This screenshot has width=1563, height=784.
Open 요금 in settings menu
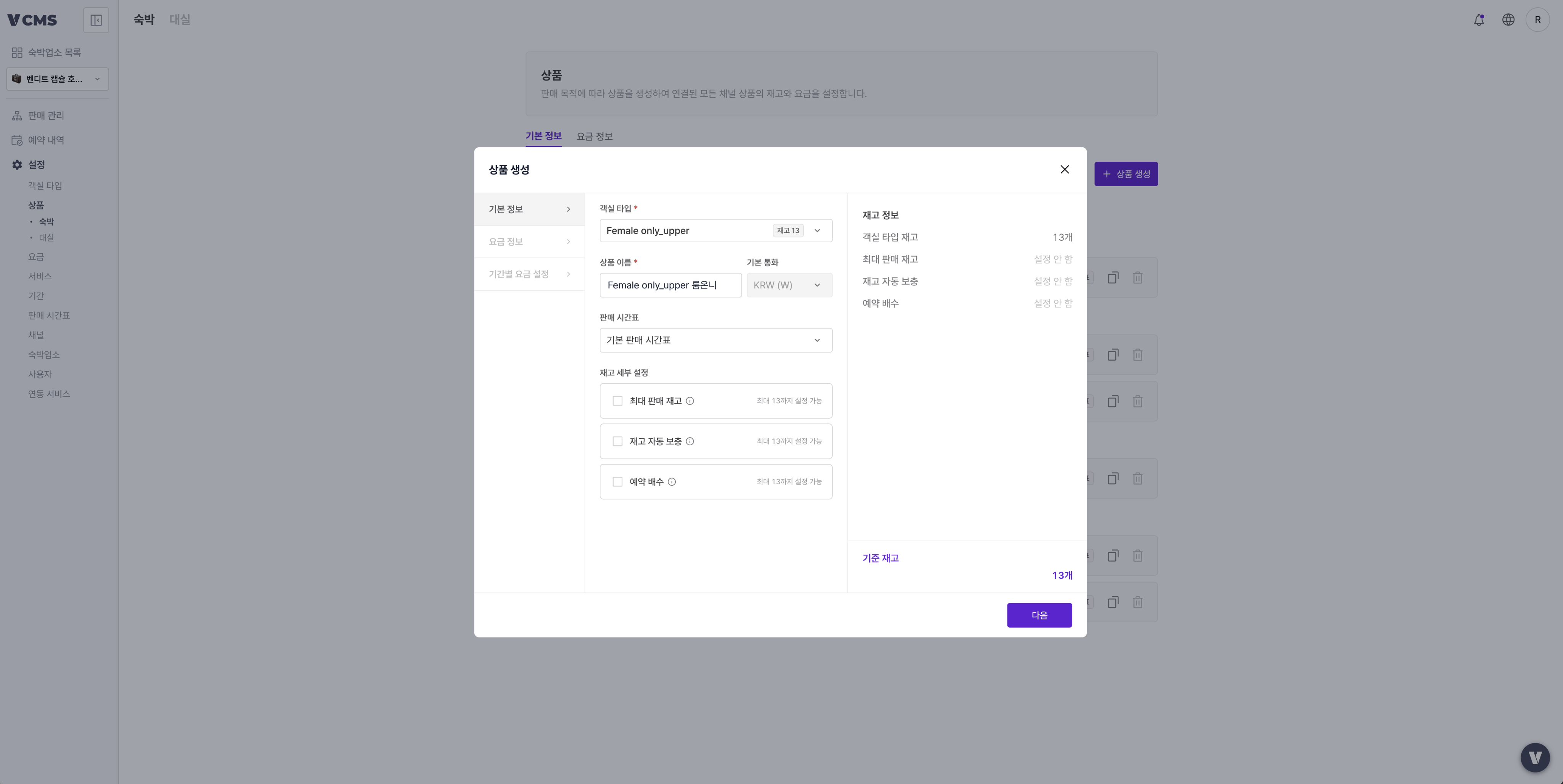36,257
